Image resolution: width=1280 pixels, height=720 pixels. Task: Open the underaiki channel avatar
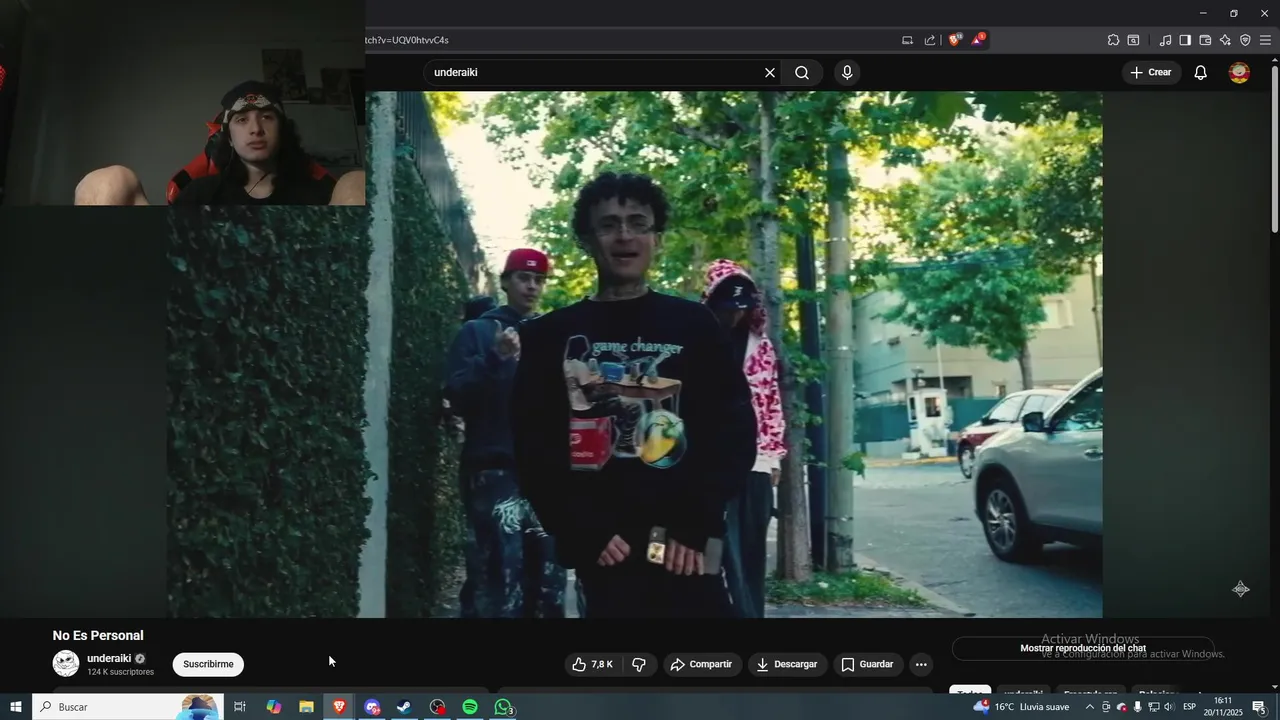(x=66, y=664)
